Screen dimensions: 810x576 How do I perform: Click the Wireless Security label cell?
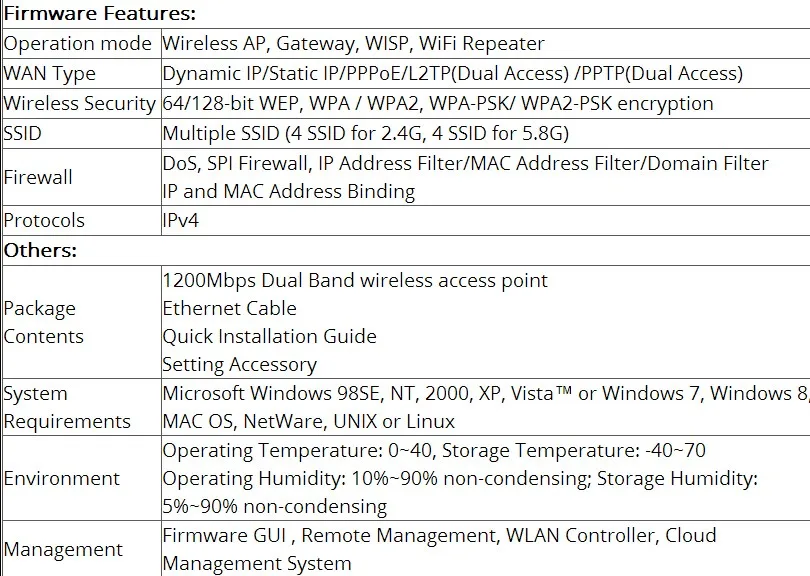(80, 104)
